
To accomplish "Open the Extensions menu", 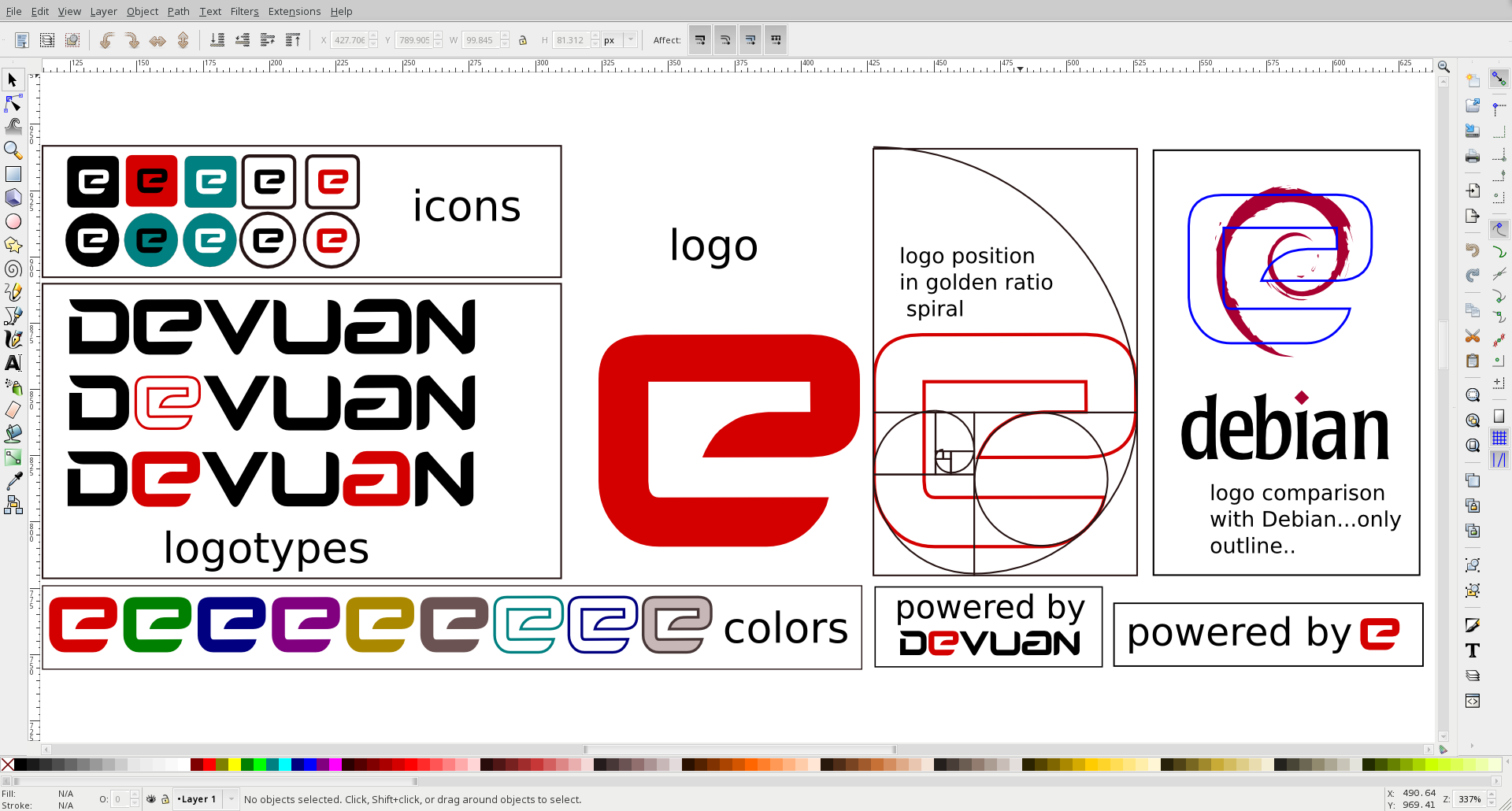I will click(295, 11).
